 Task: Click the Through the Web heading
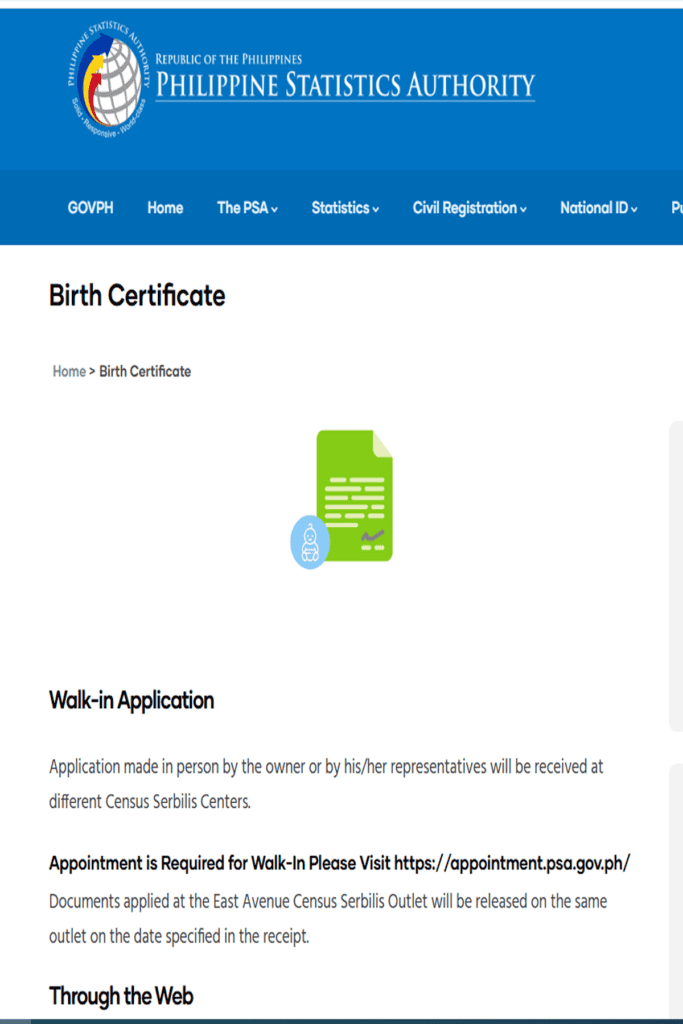[x=121, y=997]
